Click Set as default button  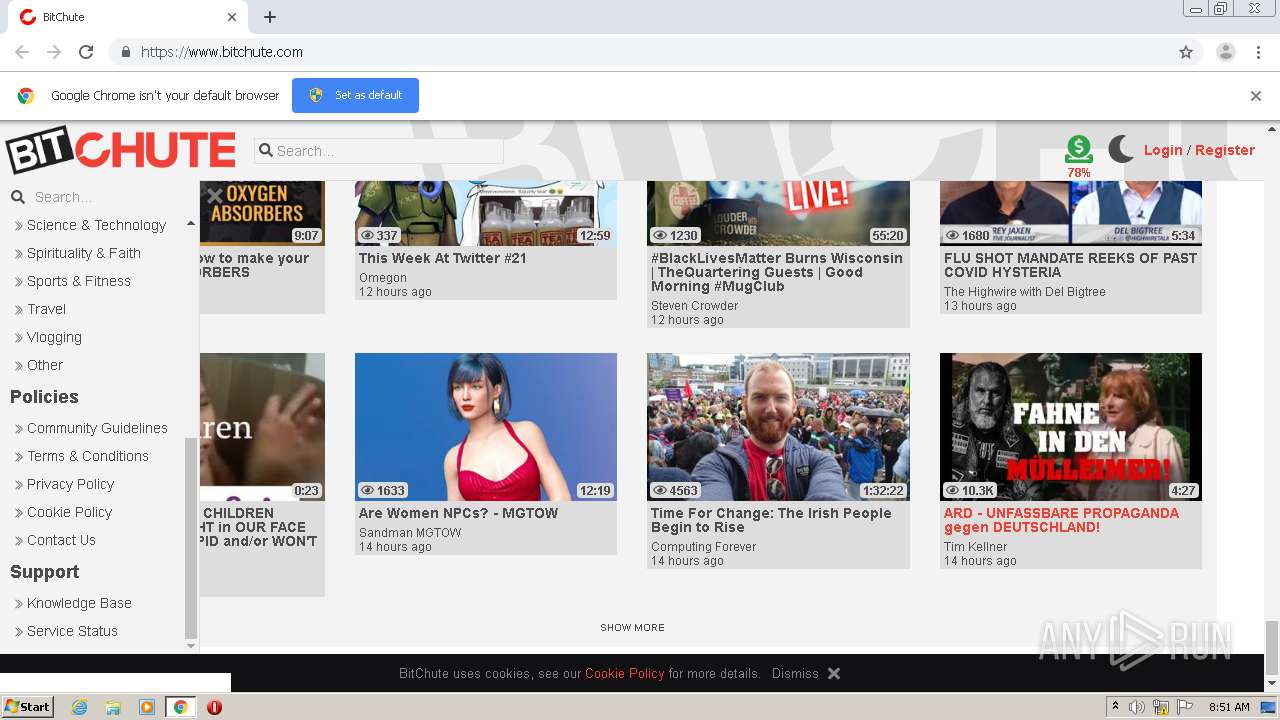click(355, 95)
